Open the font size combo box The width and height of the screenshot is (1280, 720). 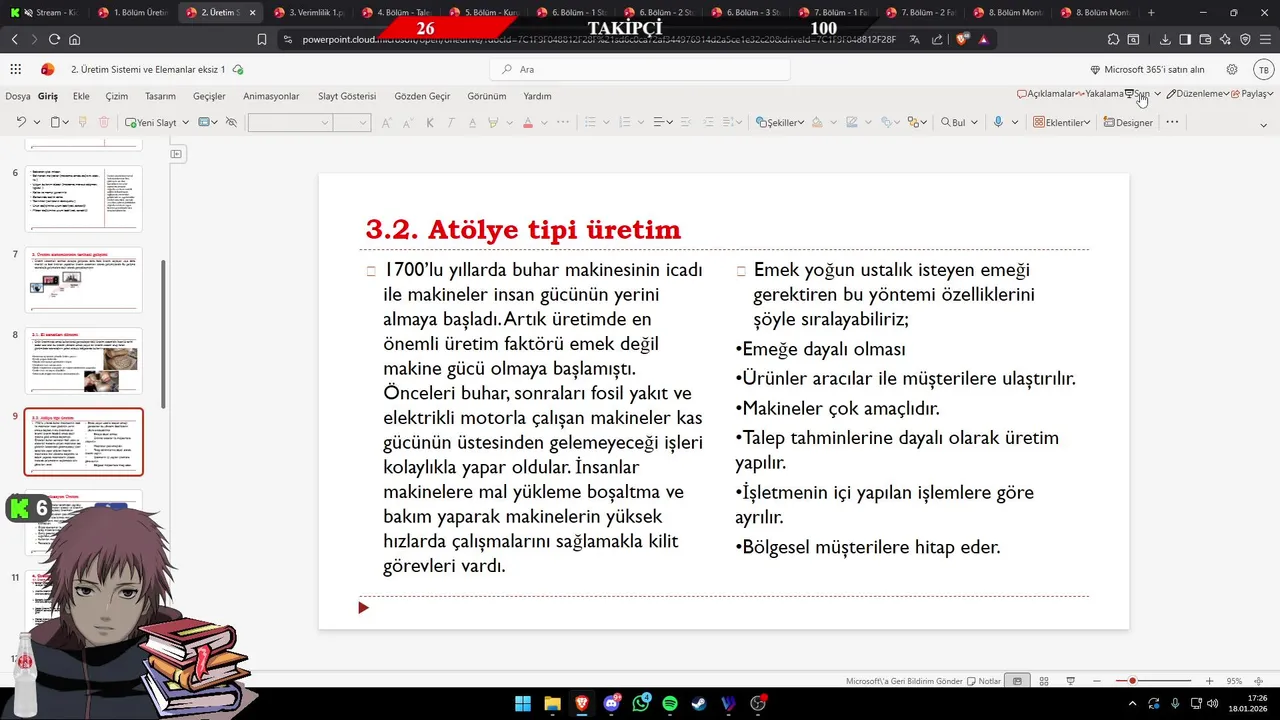[351, 122]
